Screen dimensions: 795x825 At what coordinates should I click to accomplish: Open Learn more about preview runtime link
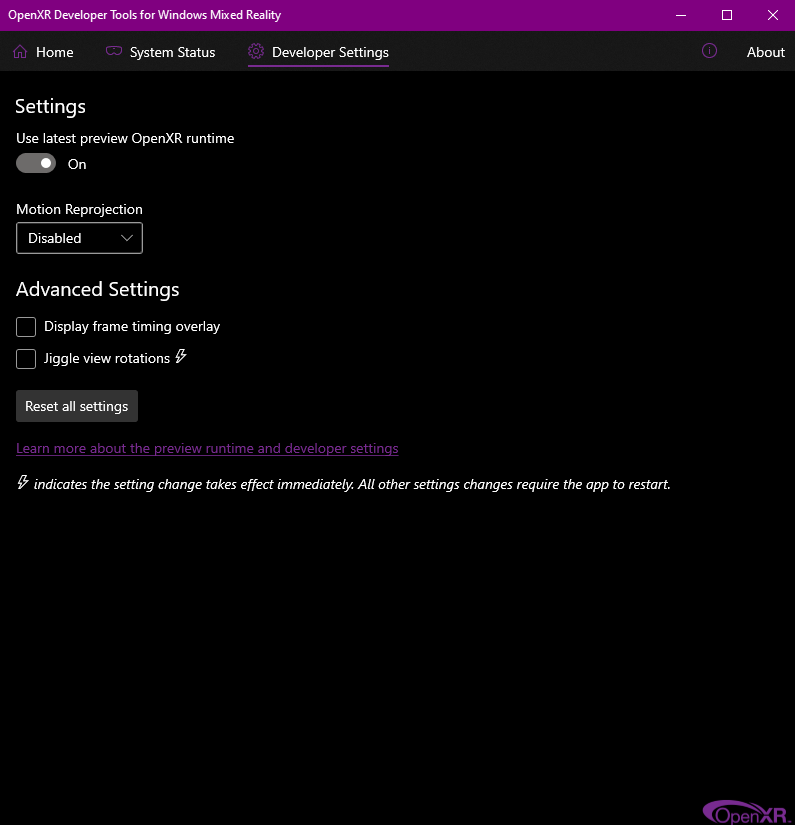(207, 448)
